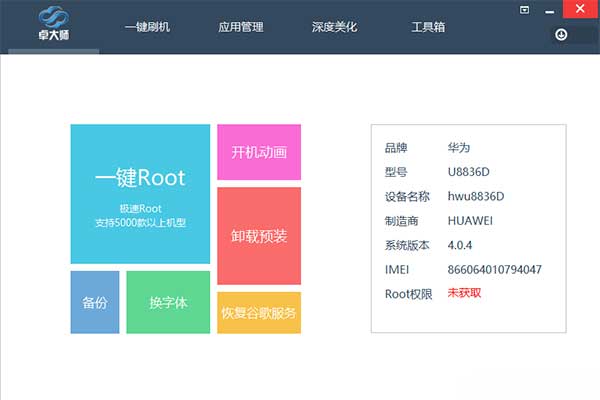Click the IMEI label
Screen dimensions: 600x400
pos(397,269)
